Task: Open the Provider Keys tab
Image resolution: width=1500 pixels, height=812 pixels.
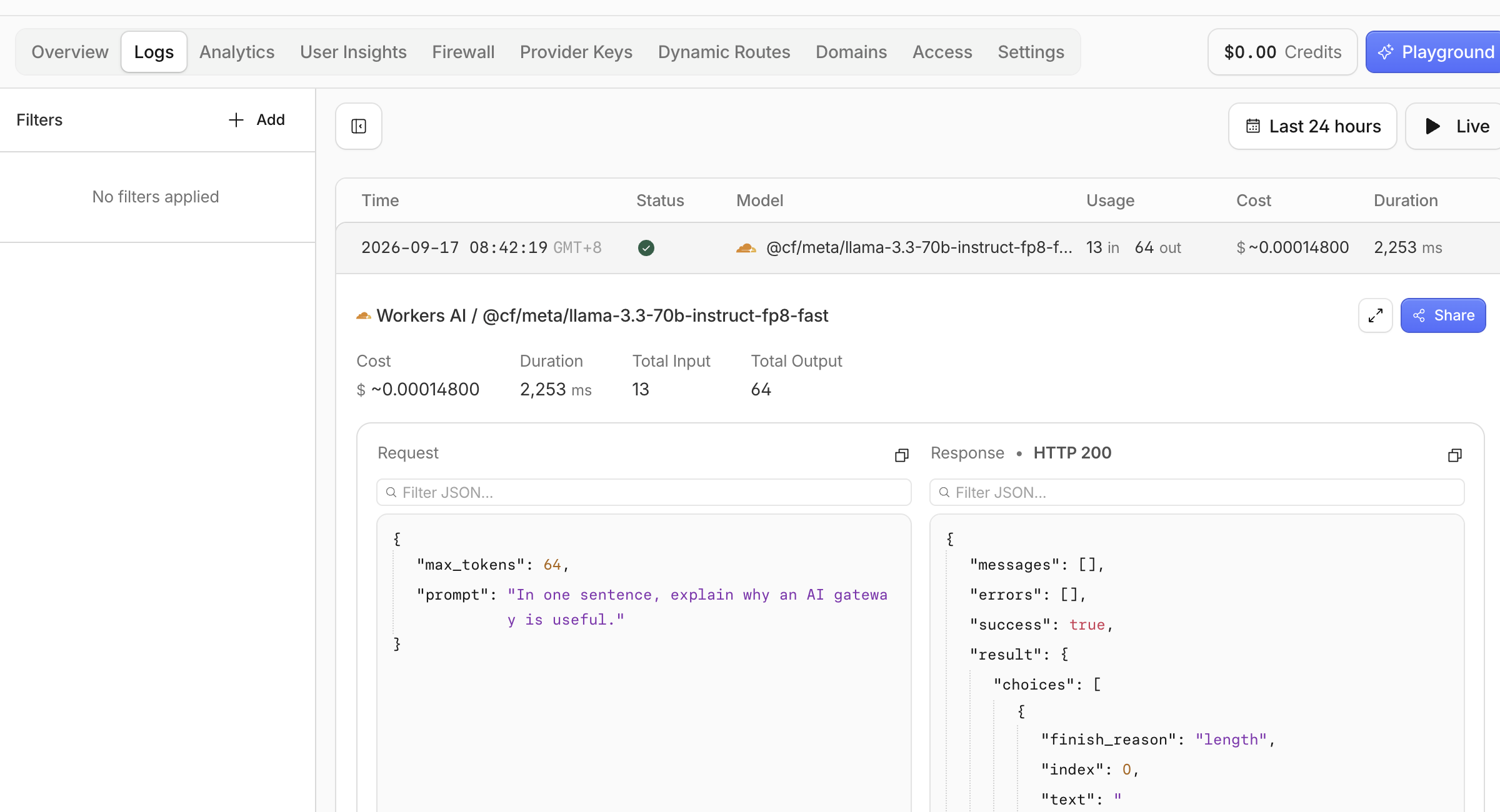Action: 576,52
